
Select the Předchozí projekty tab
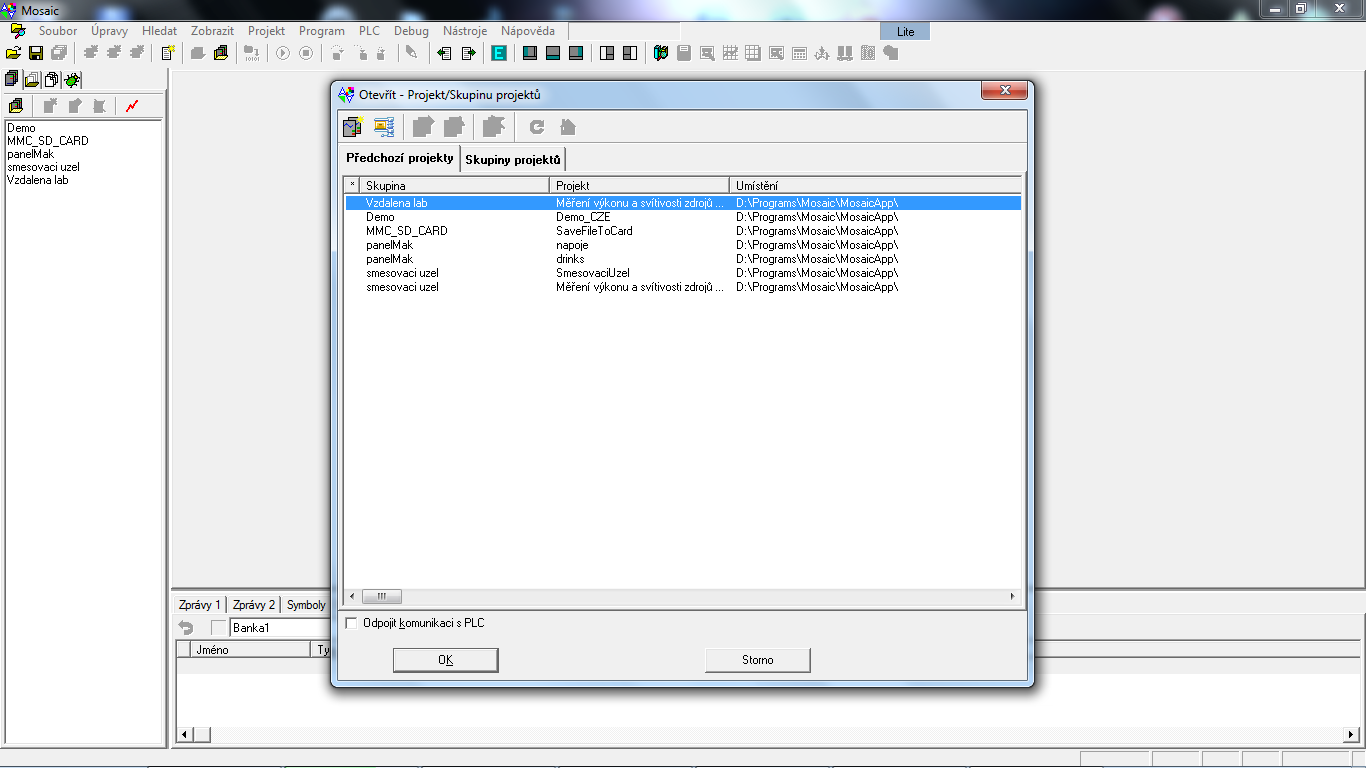(x=400, y=158)
